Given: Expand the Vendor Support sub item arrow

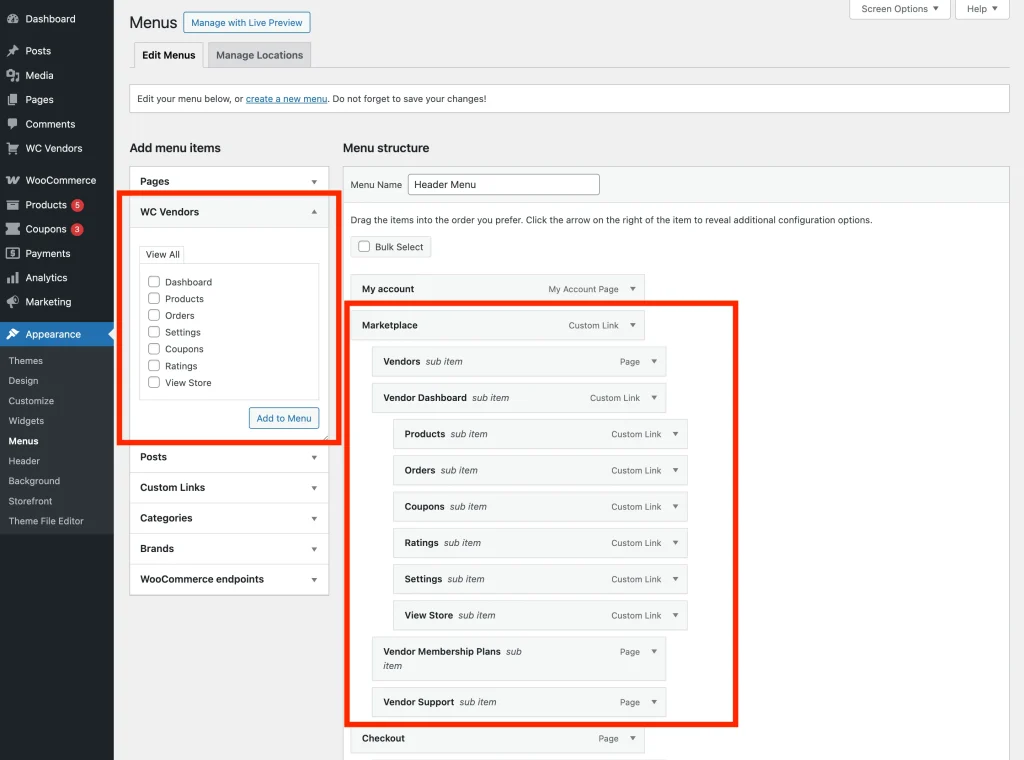Looking at the screenshot, I should point(654,702).
